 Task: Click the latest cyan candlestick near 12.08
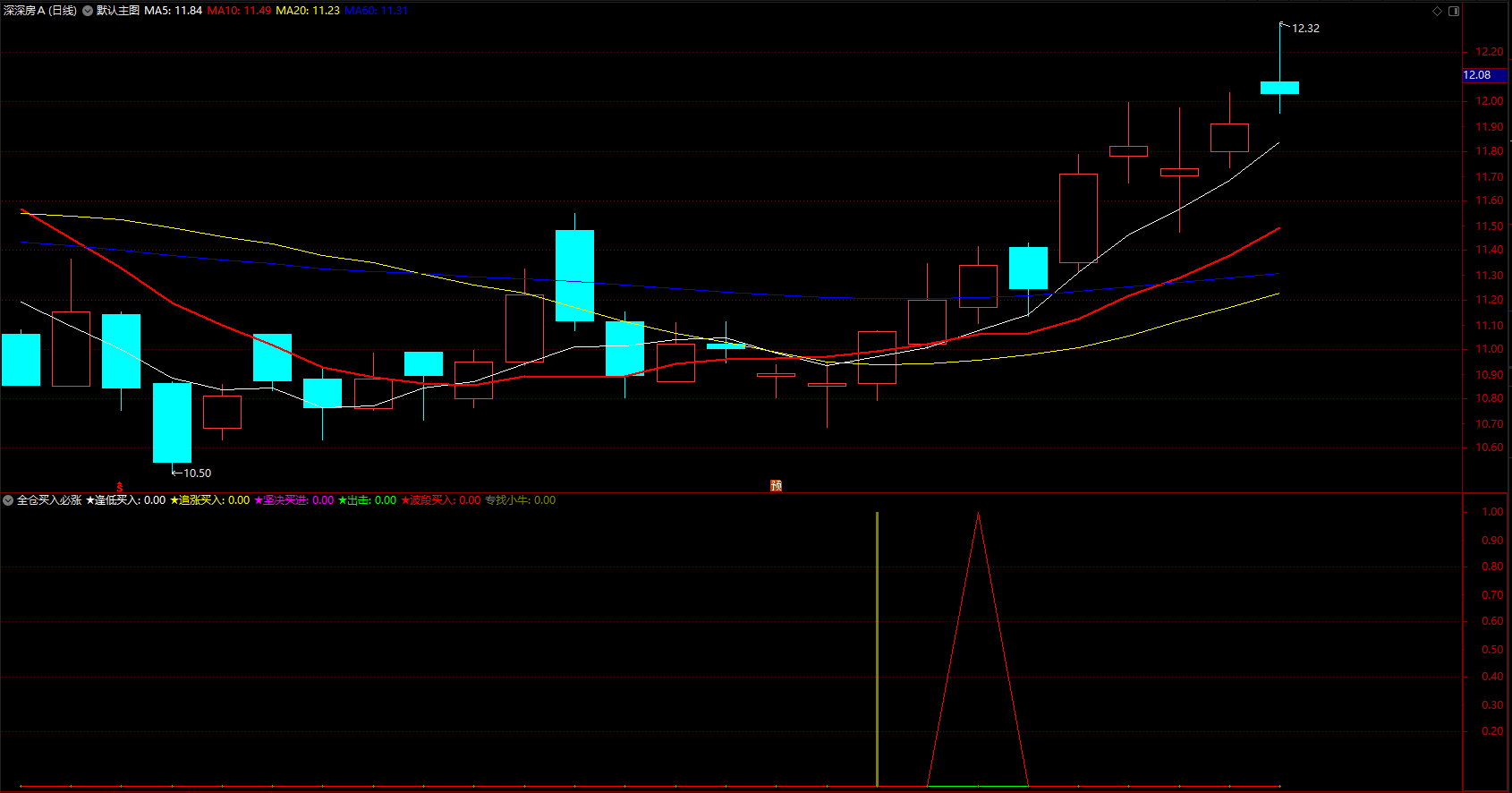1279,88
